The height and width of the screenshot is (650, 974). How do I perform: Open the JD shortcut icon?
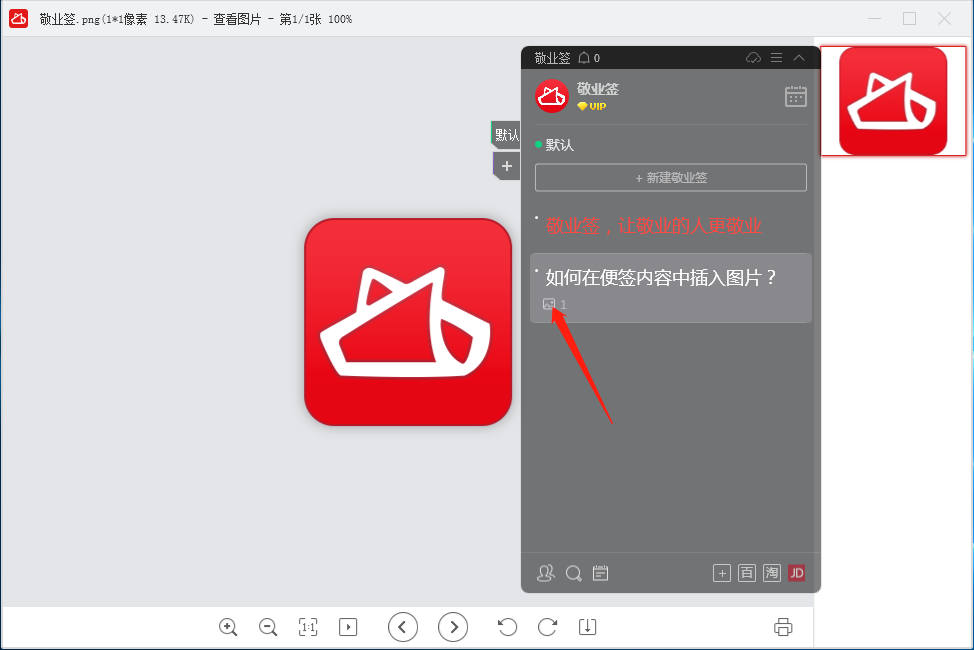[796, 573]
